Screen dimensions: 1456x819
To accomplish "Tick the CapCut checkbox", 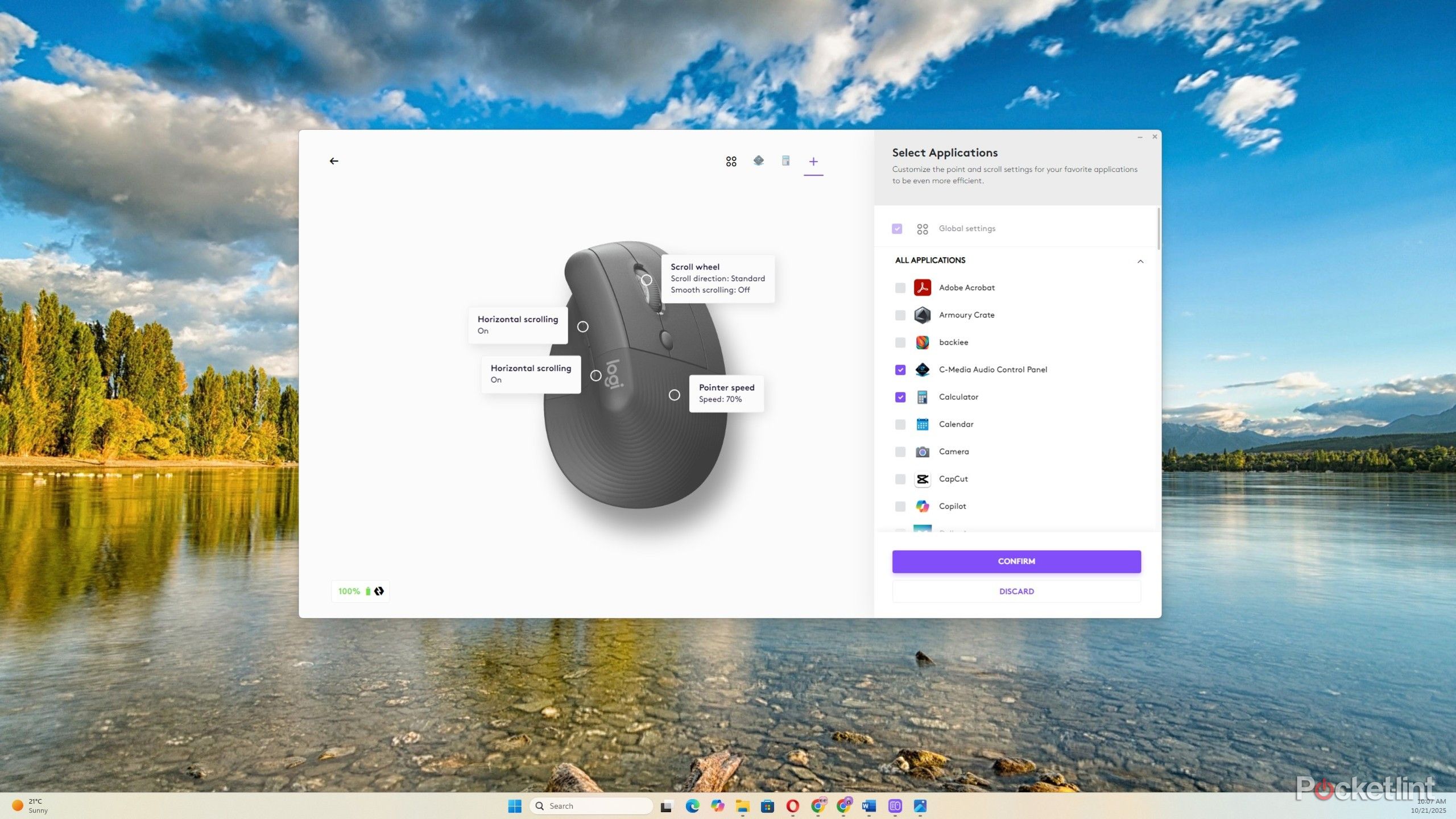I will (900, 479).
